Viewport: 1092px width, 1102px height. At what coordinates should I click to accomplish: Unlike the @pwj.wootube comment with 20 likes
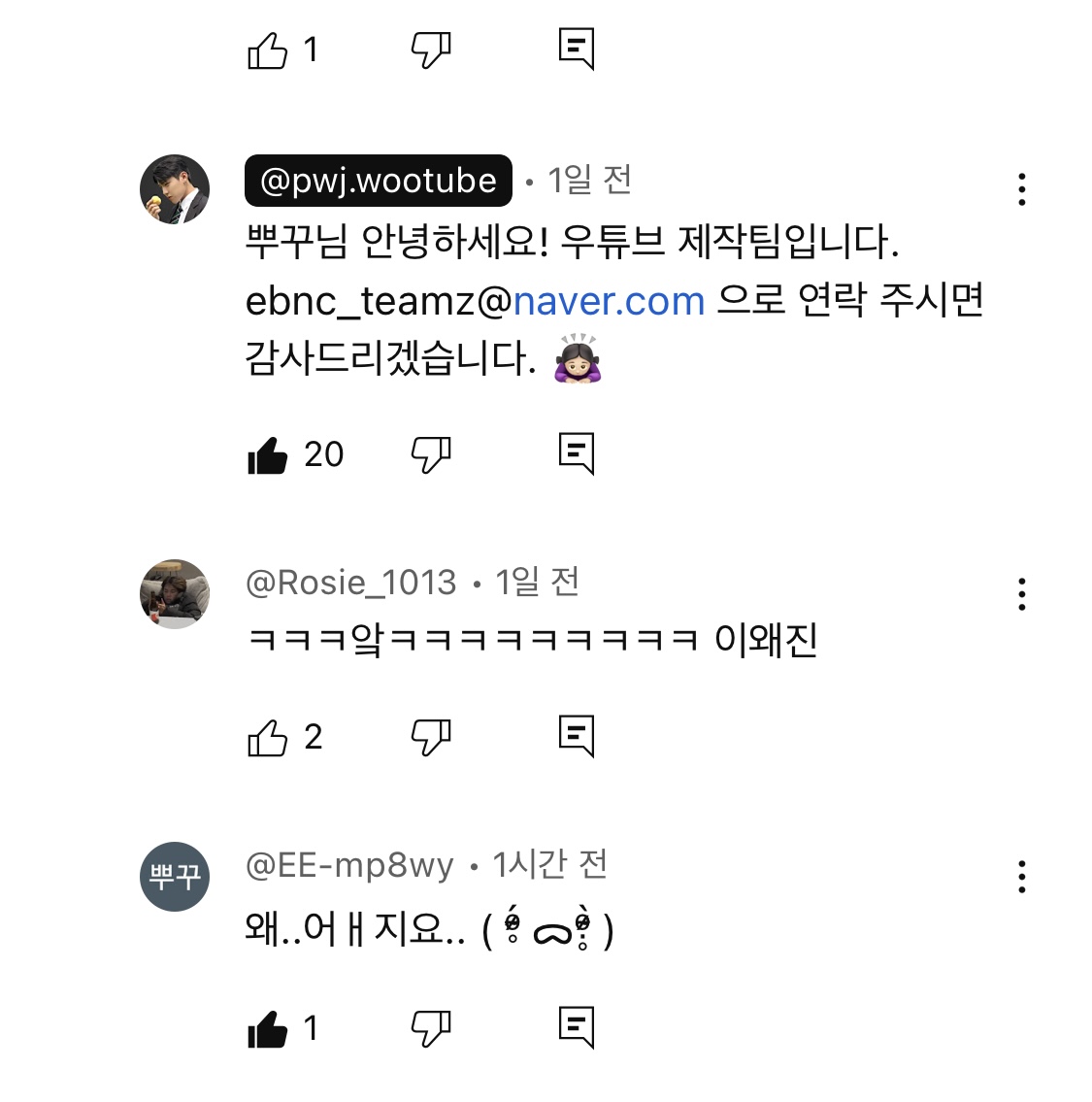pyautogui.click(x=268, y=454)
